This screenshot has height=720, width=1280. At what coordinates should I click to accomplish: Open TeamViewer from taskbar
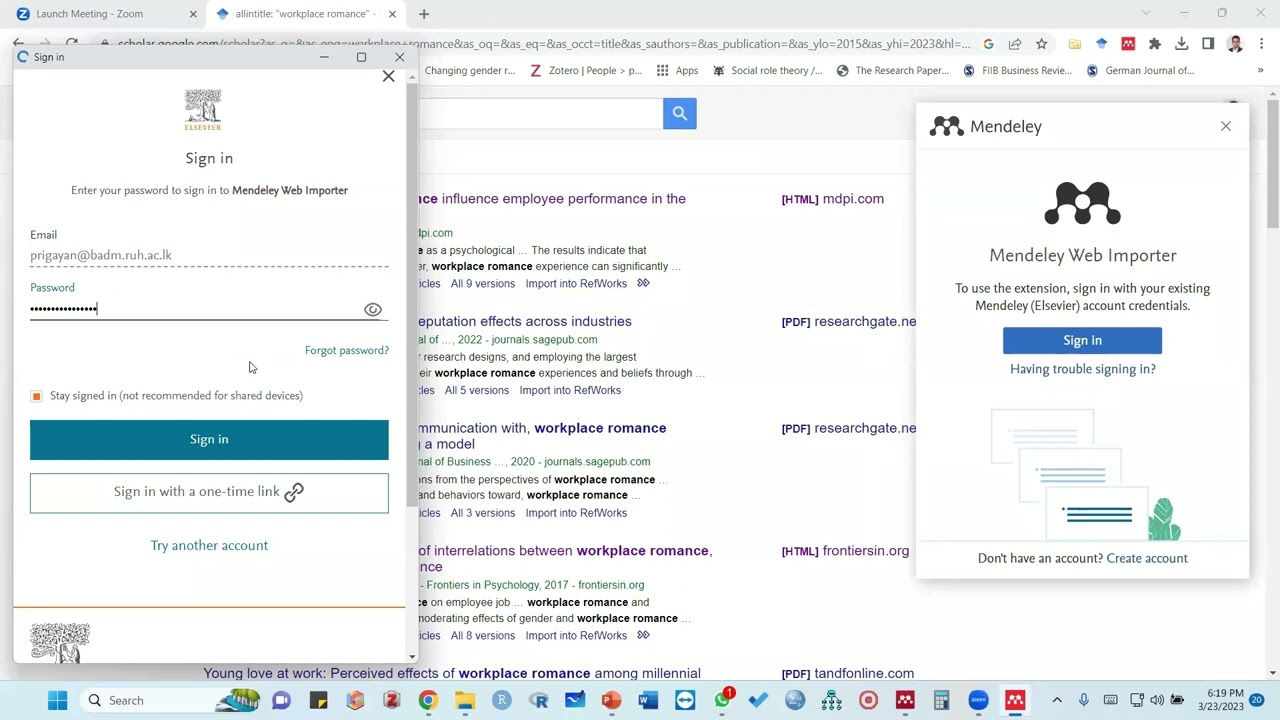coord(685,701)
